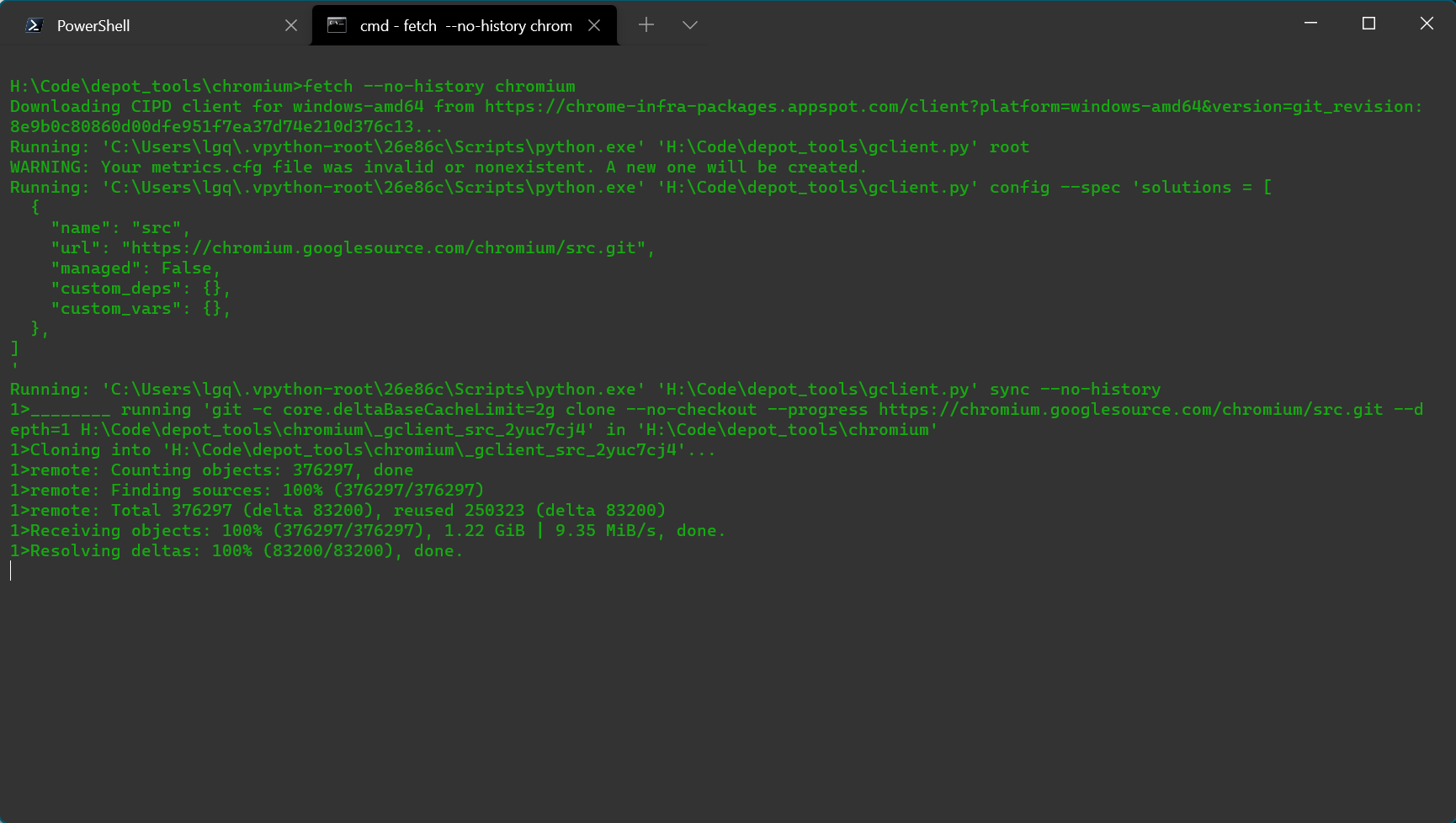Click the "custom_deps": {} line
This screenshot has height=823, width=1456.
coord(141,289)
